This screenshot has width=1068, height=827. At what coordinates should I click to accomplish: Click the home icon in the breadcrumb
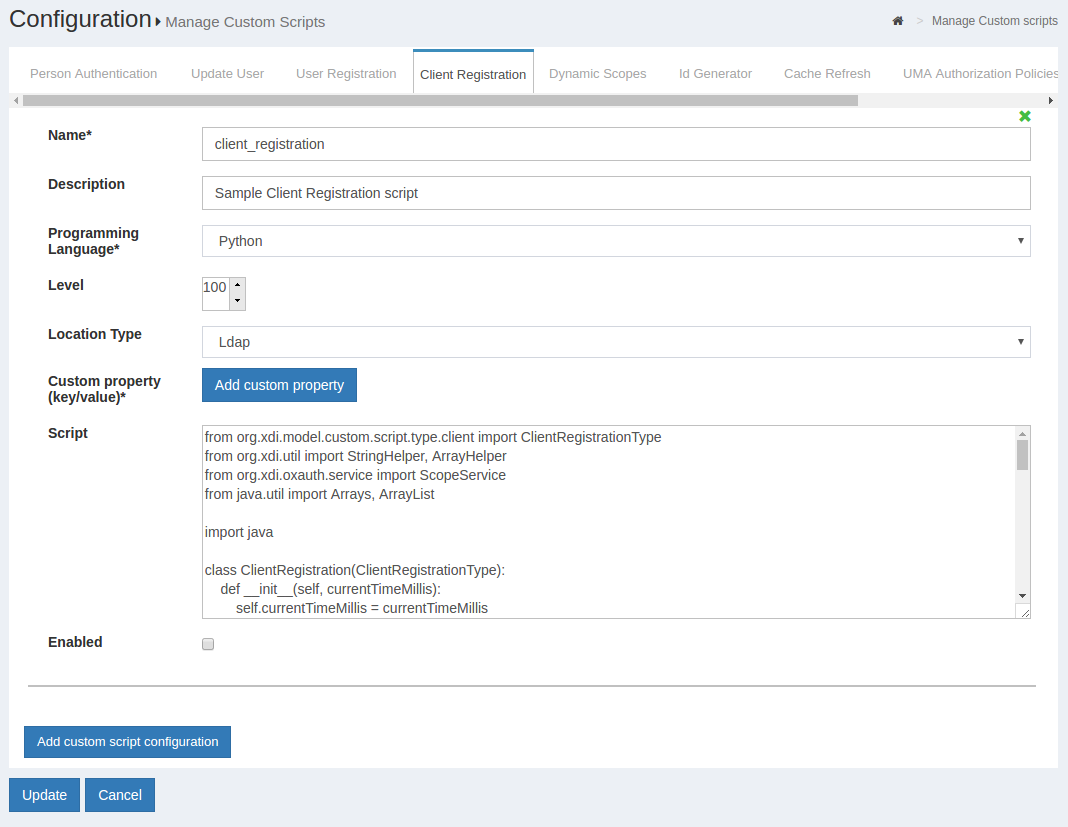tap(897, 20)
